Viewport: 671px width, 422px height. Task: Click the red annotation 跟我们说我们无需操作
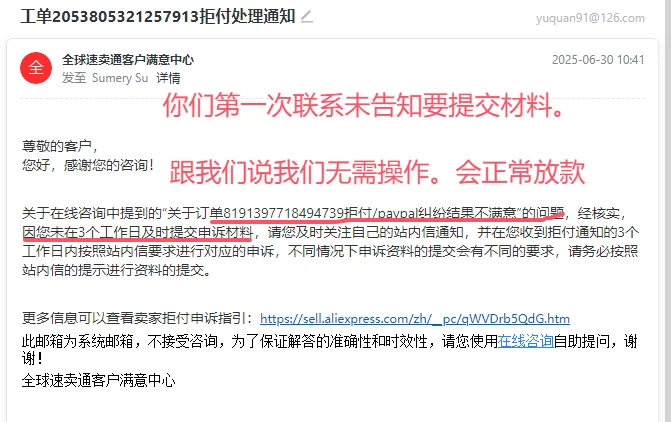click(305, 172)
